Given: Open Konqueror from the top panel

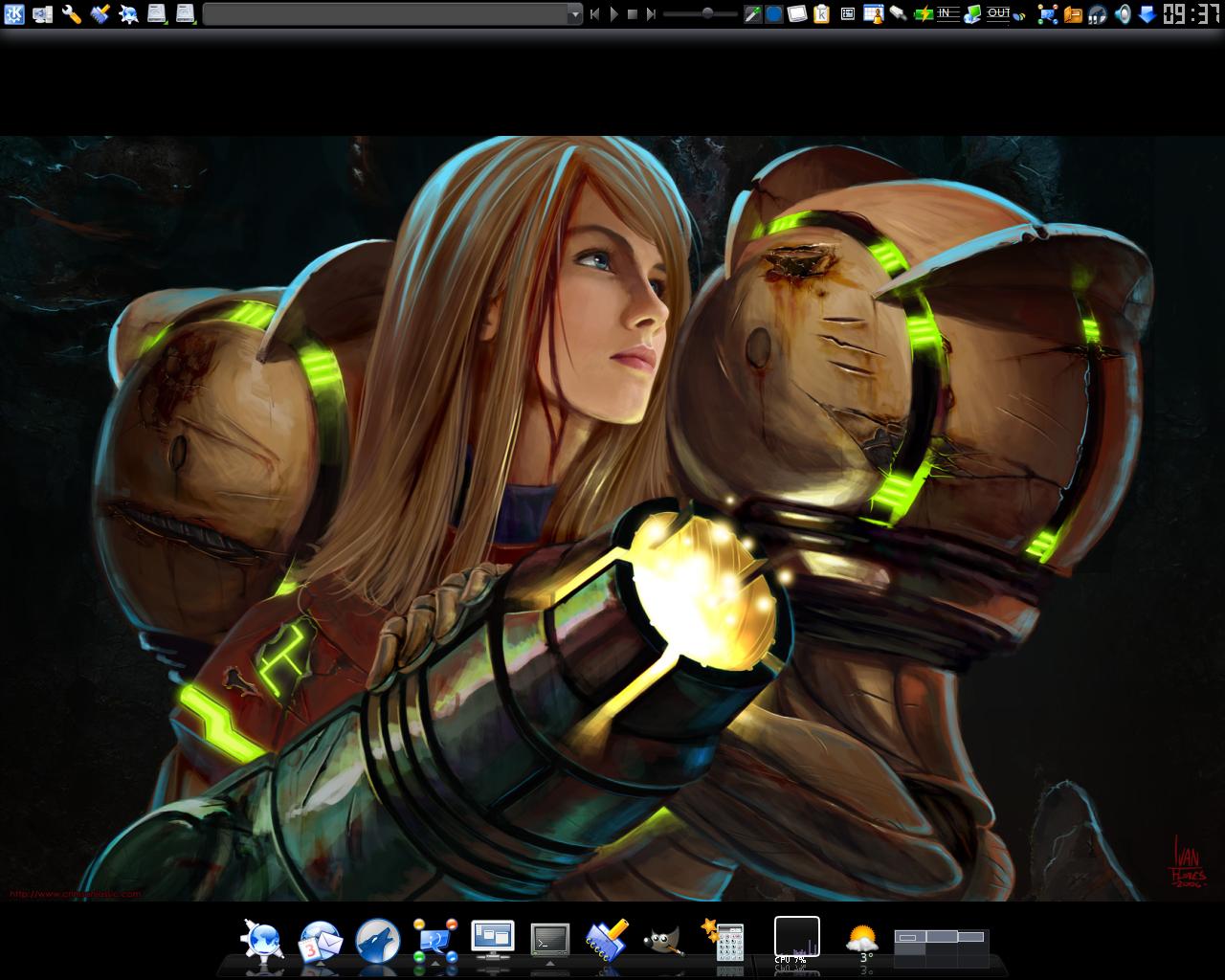Looking at the screenshot, I should point(128,13).
